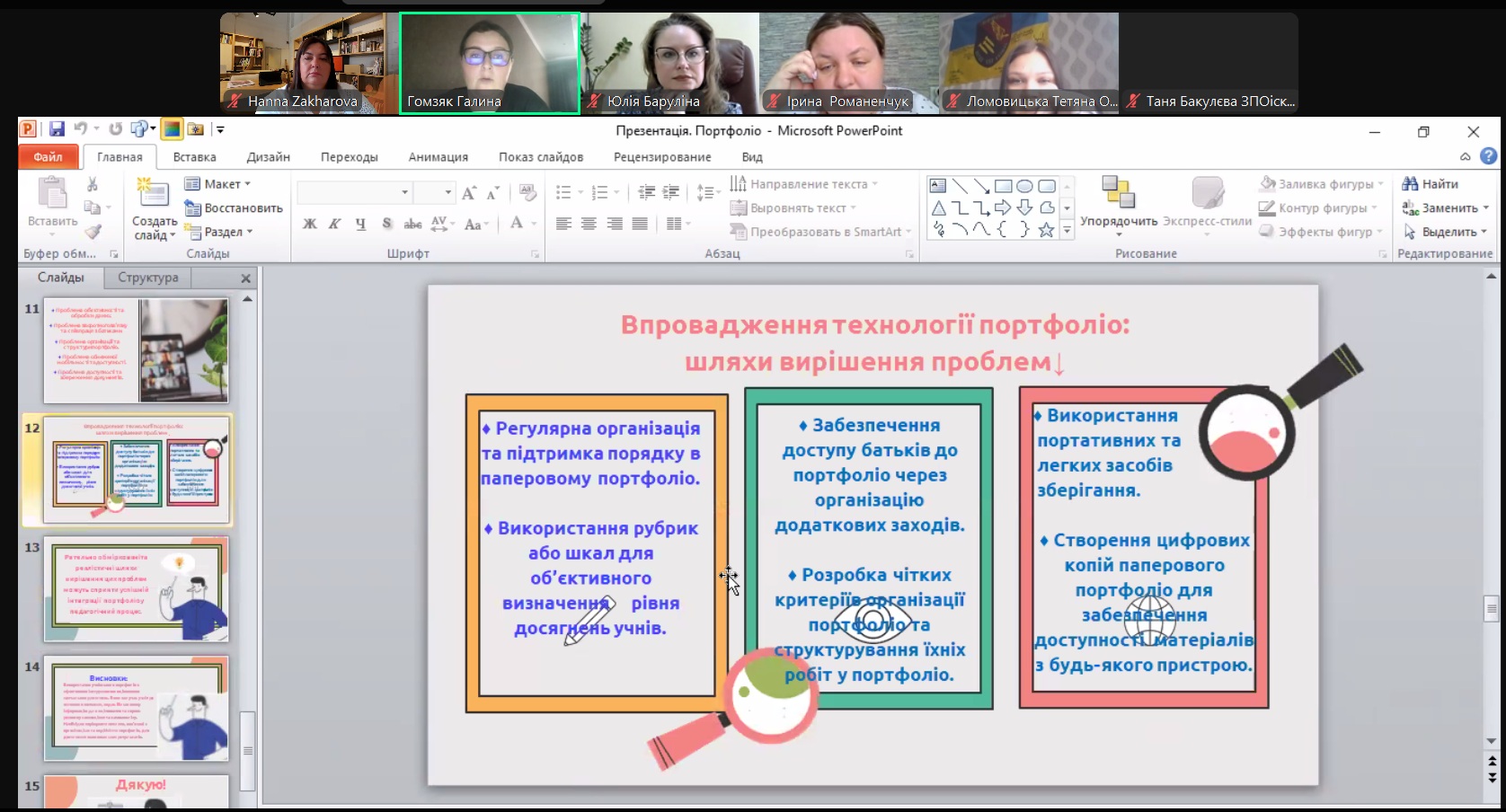Select the oval shape in shapes gallery
Viewport: 1506px width, 812px height.
tap(1024, 186)
